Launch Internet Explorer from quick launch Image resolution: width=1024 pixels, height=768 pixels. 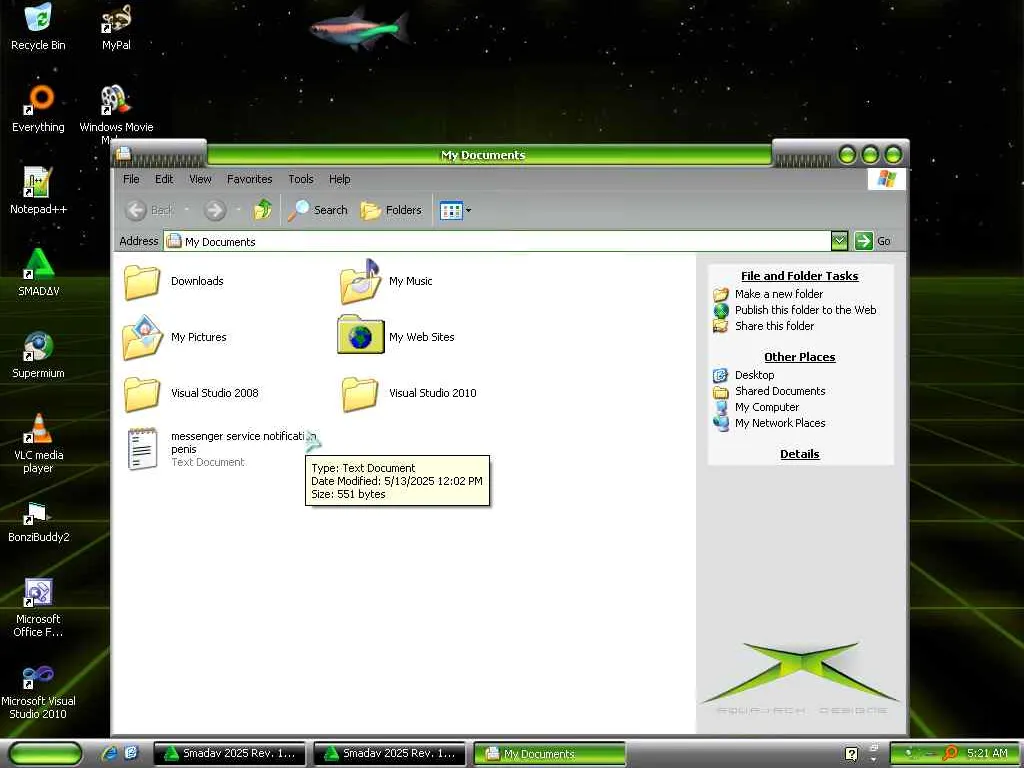pos(109,754)
